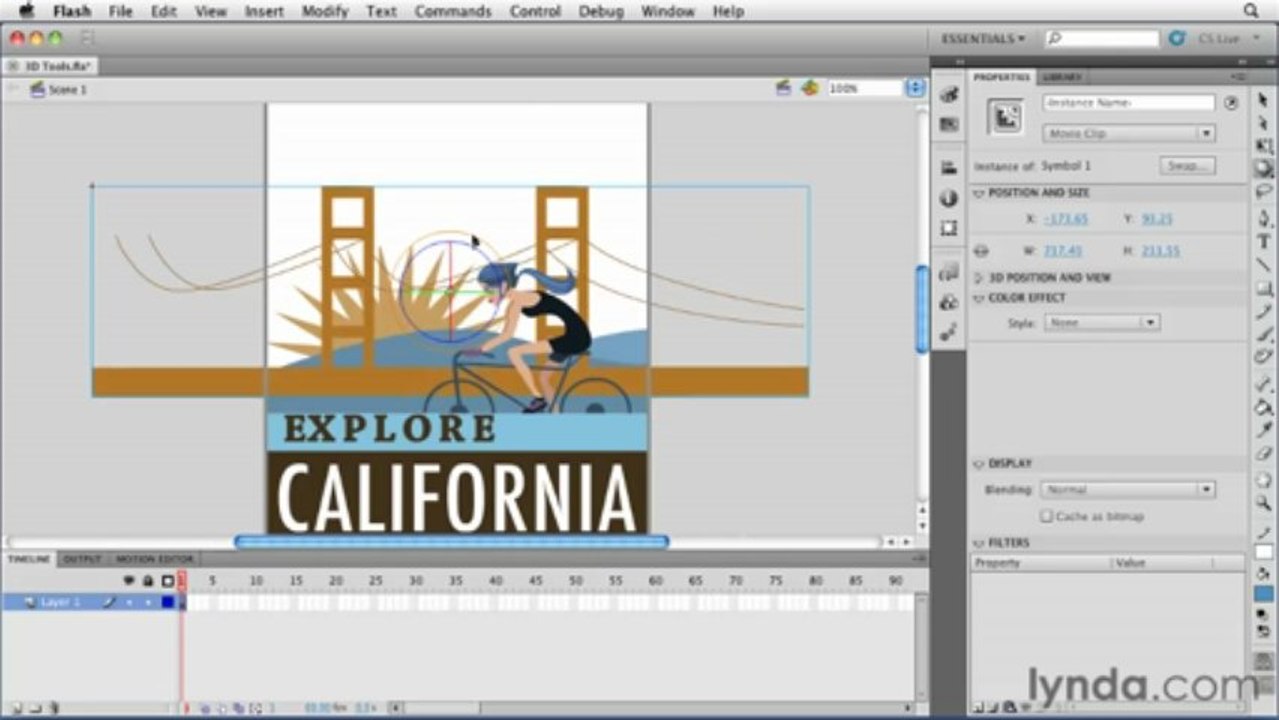Pick the Pencil tool
Viewport: 1279px width, 720px height.
coord(1264,311)
